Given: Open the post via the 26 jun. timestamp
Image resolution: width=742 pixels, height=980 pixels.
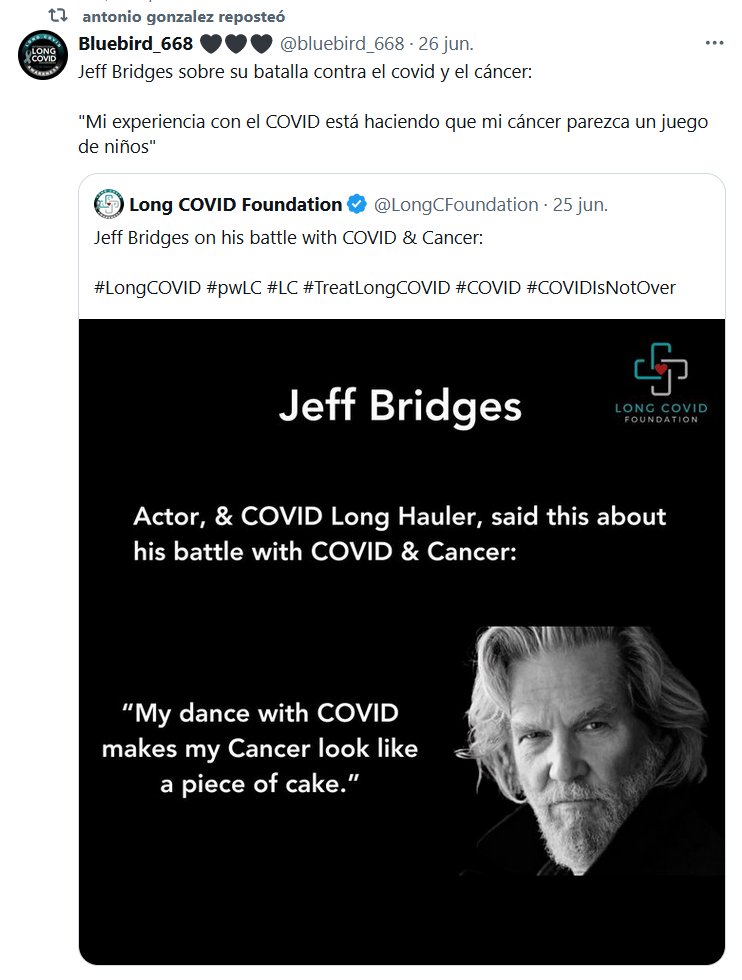Looking at the screenshot, I should point(447,44).
